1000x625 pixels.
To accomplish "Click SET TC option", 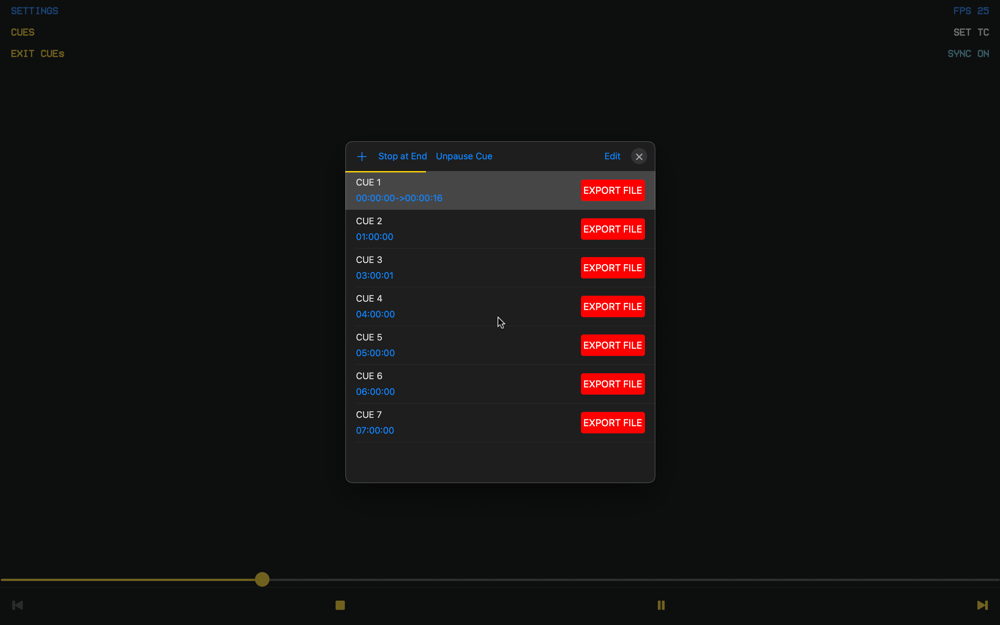I will click(x=971, y=32).
